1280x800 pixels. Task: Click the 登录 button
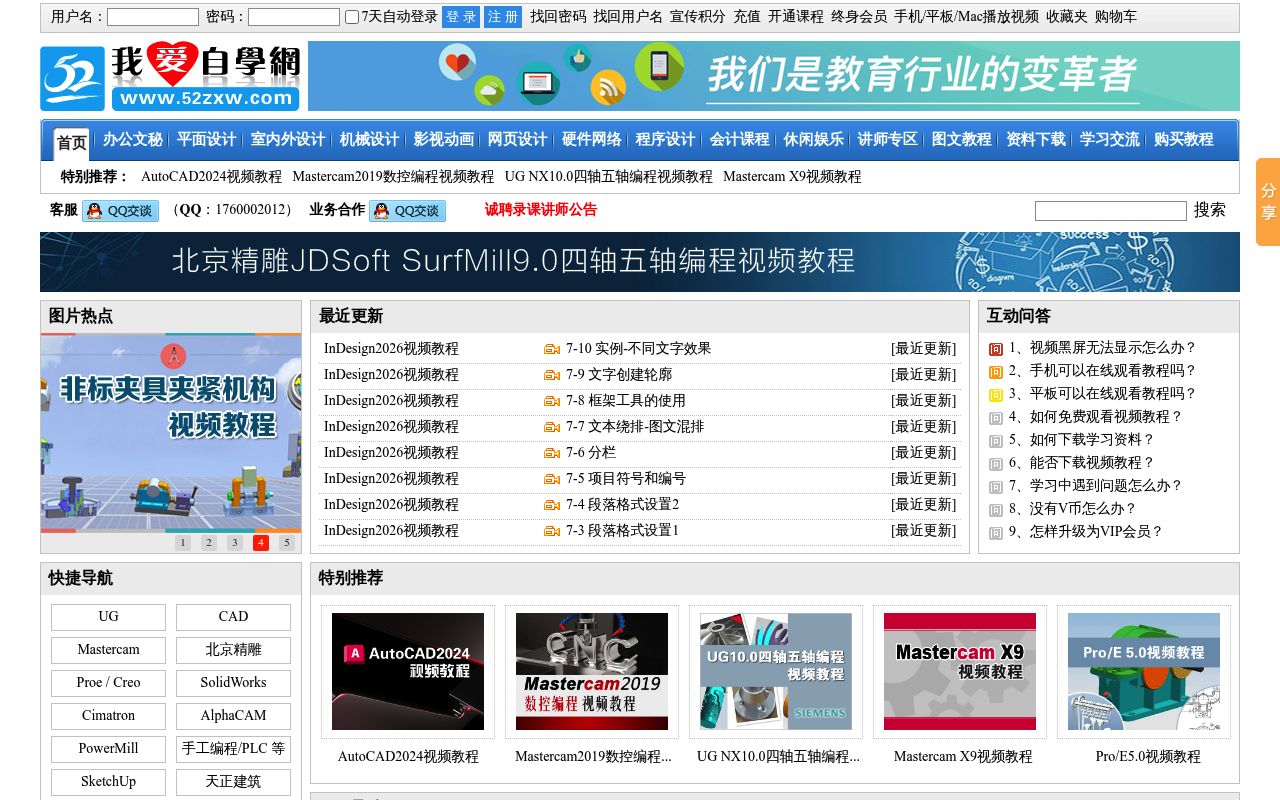(461, 17)
